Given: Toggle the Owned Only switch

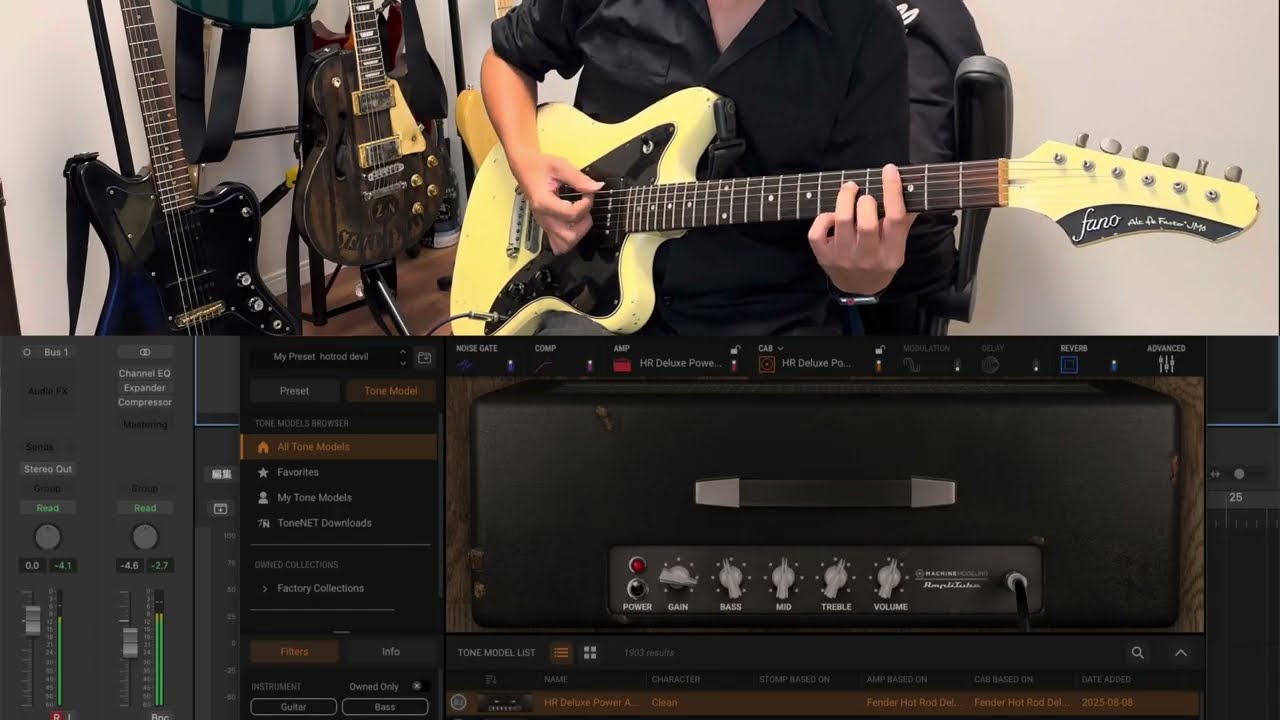Looking at the screenshot, I should [419, 686].
